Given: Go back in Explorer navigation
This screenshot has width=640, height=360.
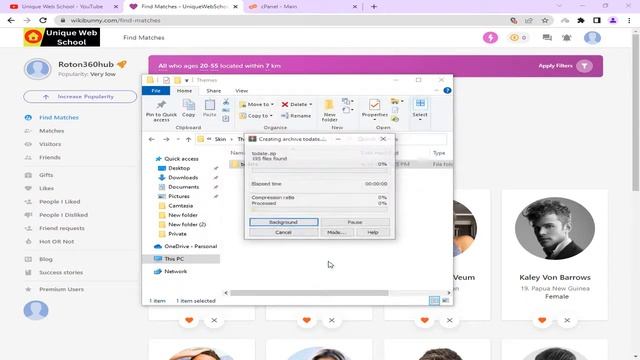Looking at the screenshot, I should click(152, 140).
